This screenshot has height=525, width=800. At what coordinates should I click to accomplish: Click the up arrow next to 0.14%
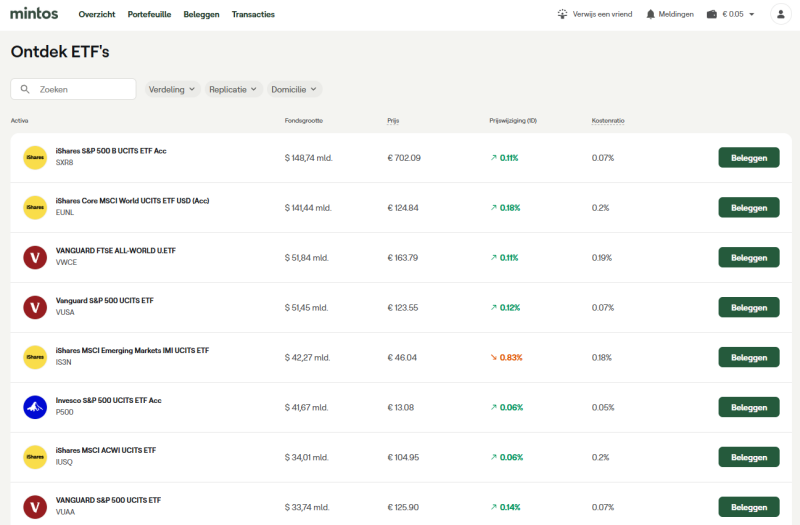pyautogui.click(x=493, y=507)
